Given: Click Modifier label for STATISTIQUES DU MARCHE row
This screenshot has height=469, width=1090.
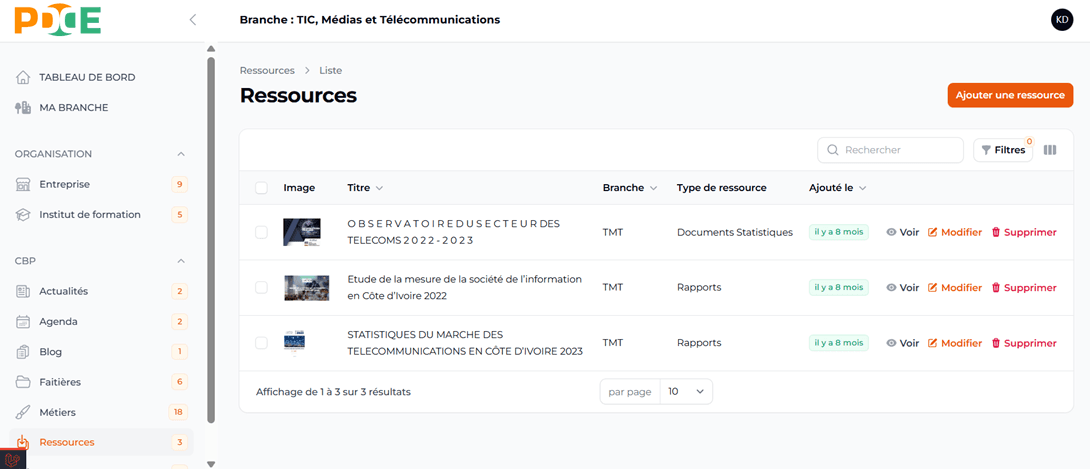Looking at the screenshot, I should (961, 343).
